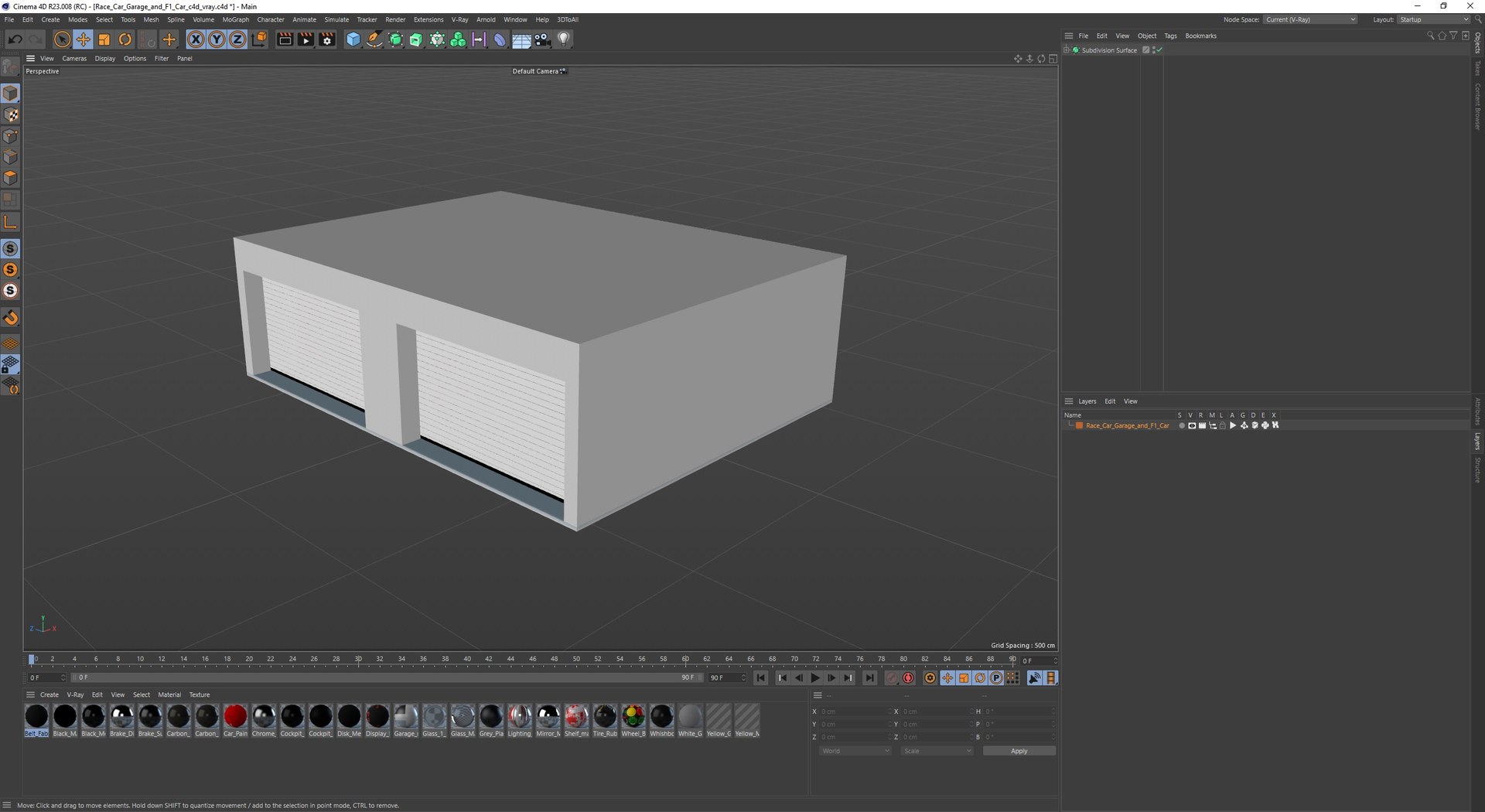The height and width of the screenshot is (812, 1485).
Task: Select the Scale tool in top toolbar
Action: [104, 39]
